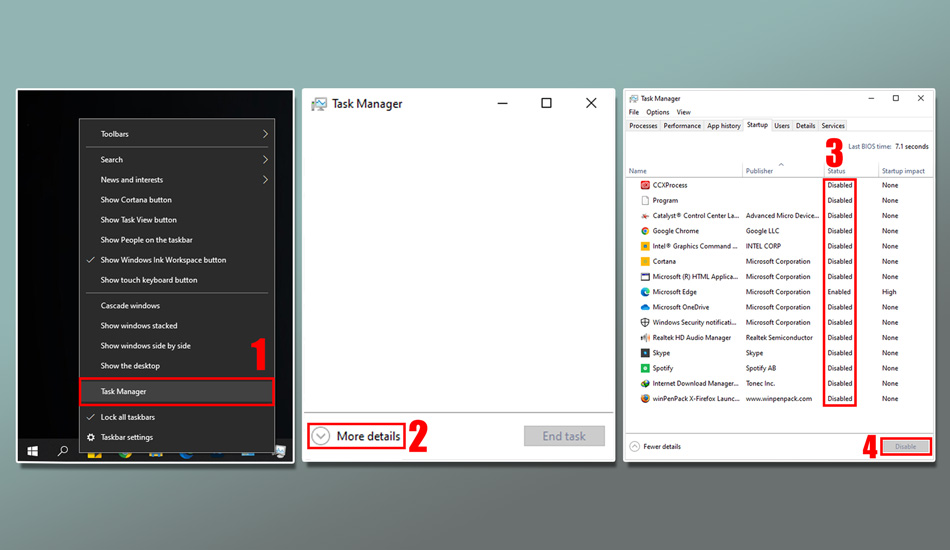This screenshot has width=950, height=550.
Task: Select the Intel Graphics Command icon
Action: 645,246
